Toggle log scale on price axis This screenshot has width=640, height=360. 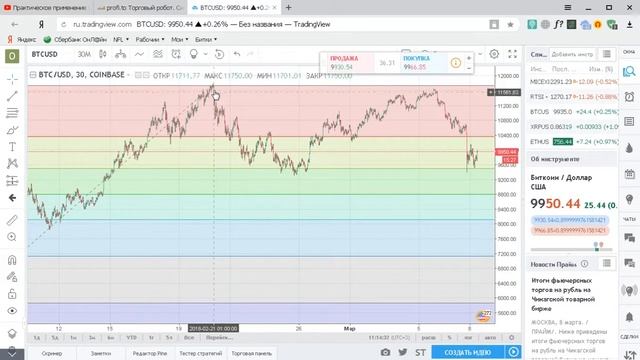click(x=468, y=338)
